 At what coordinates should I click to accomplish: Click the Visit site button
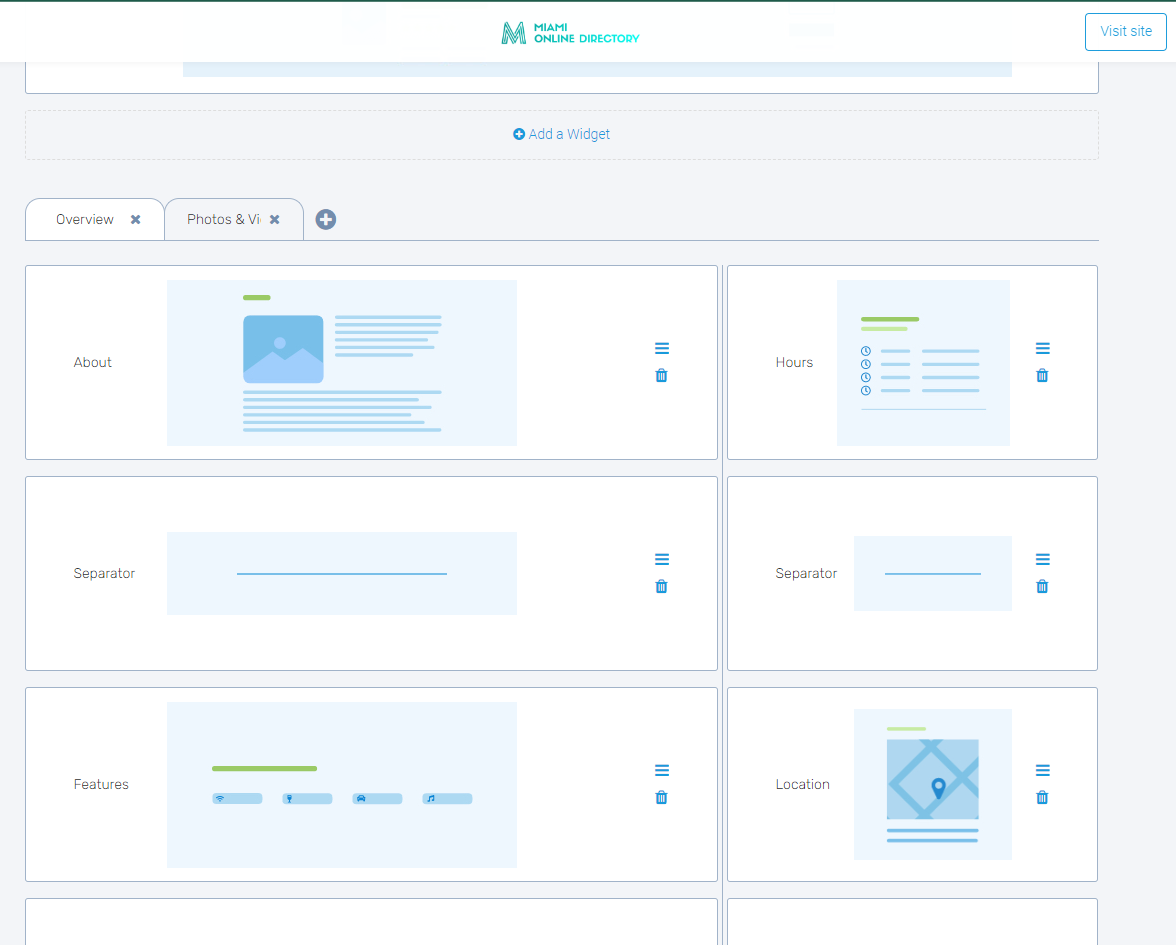coord(1125,31)
